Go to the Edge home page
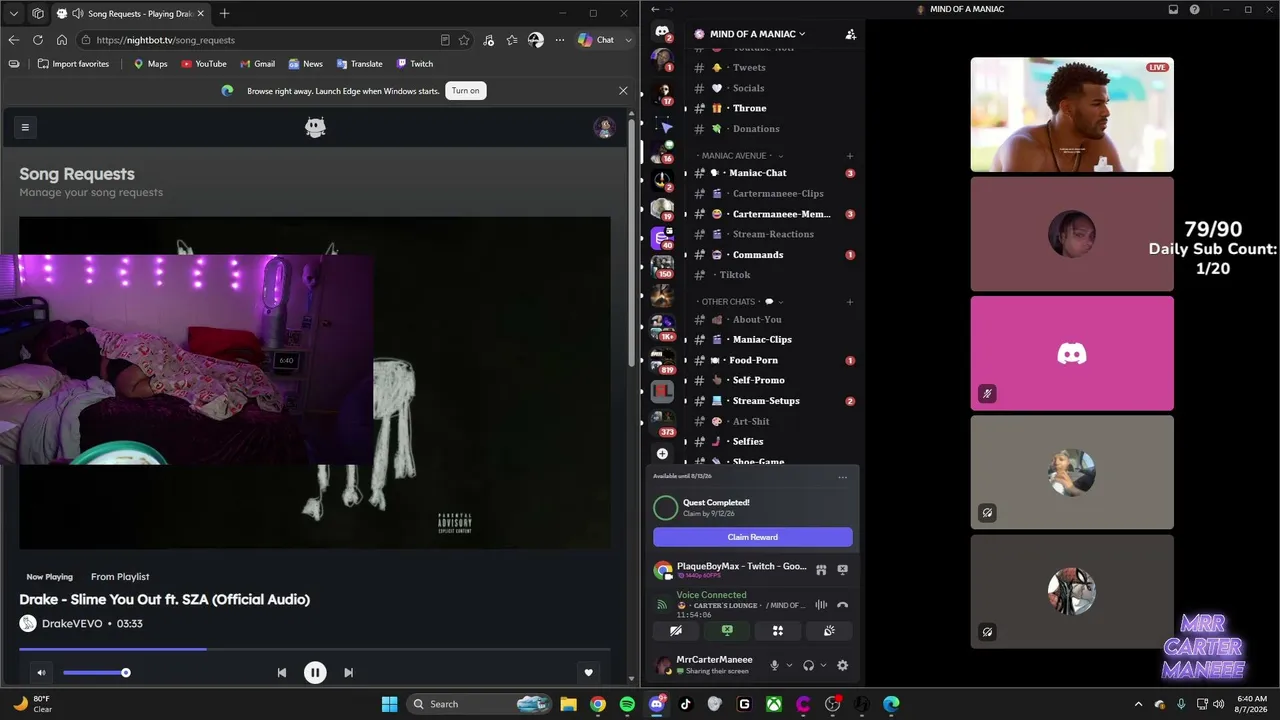Screen dimensions: 1280x720 click(x=62, y=40)
